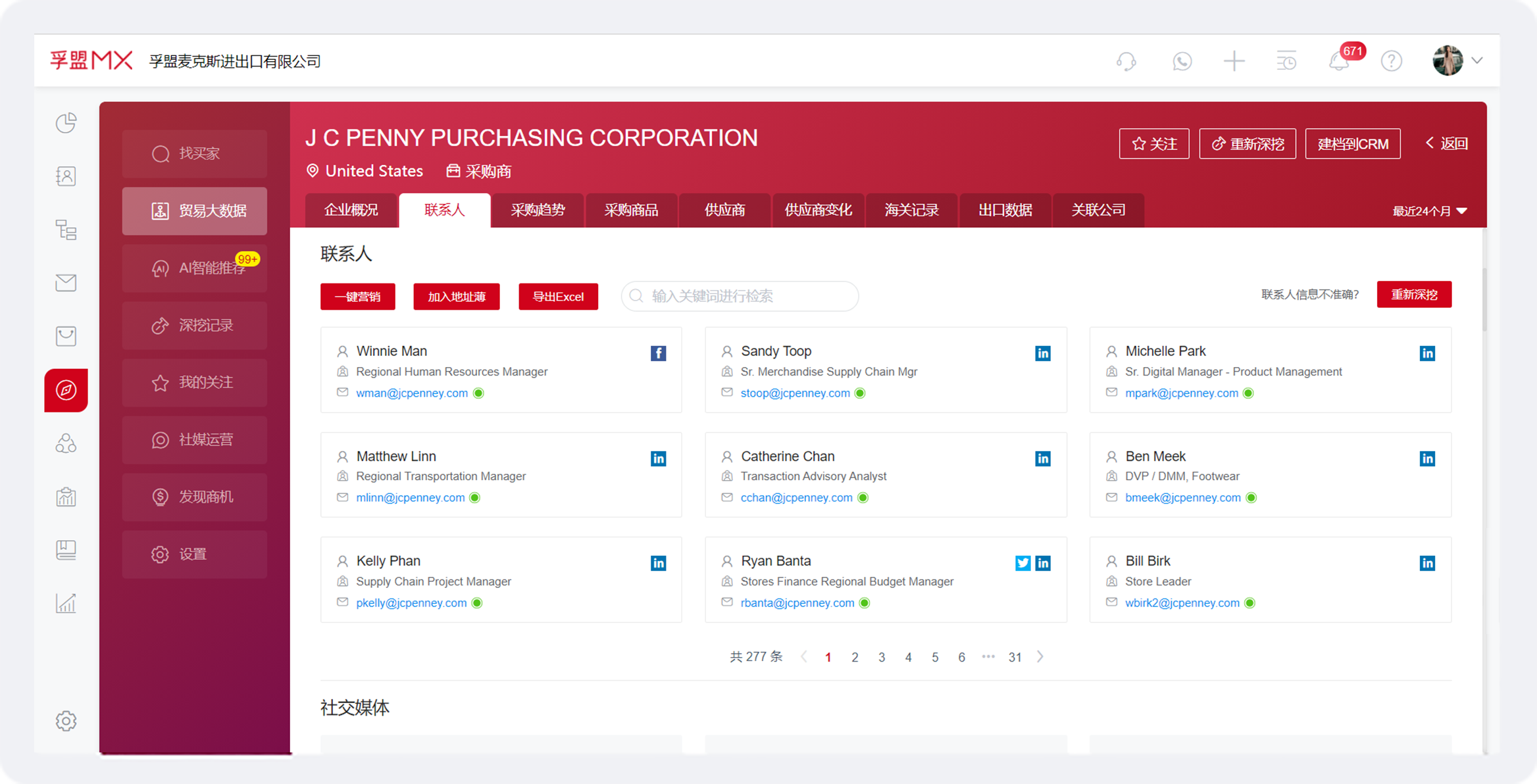Click the 关注 star follow button
This screenshot has height=784, width=1537.
tap(1154, 143)
